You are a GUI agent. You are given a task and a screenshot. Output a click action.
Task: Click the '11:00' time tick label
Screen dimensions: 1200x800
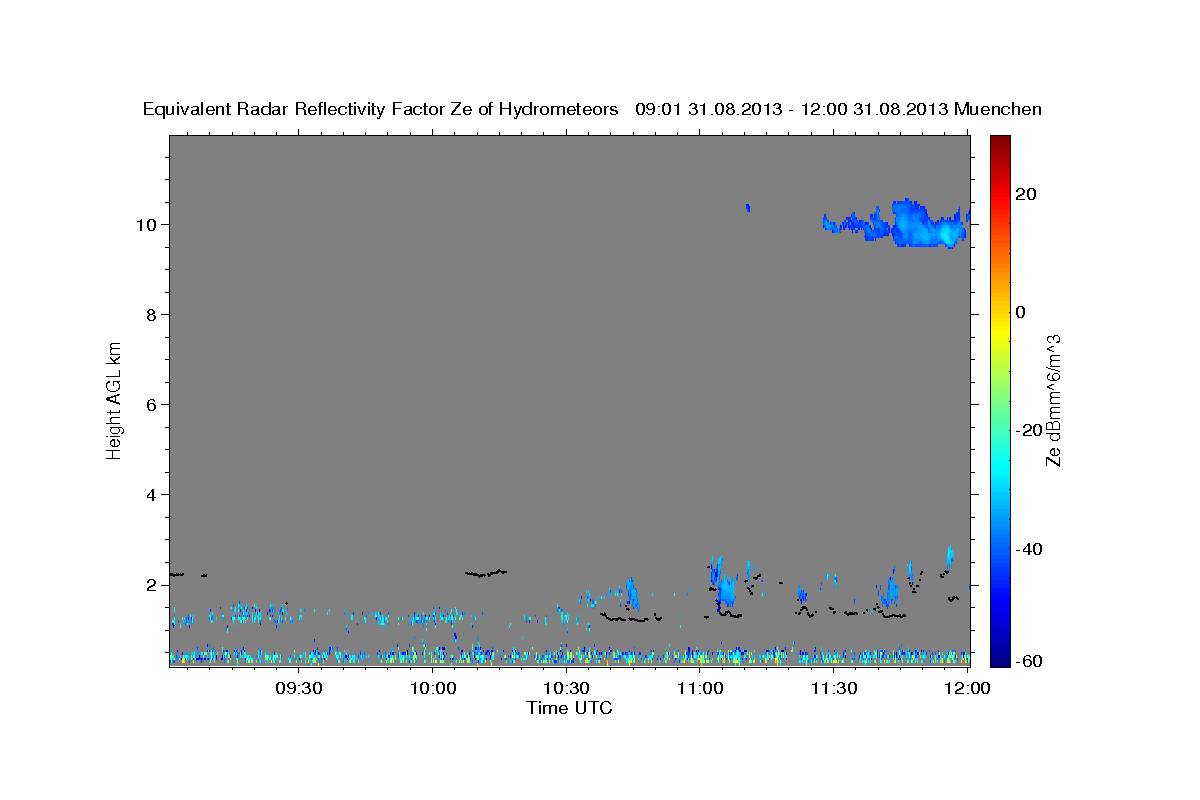point(700,688)
